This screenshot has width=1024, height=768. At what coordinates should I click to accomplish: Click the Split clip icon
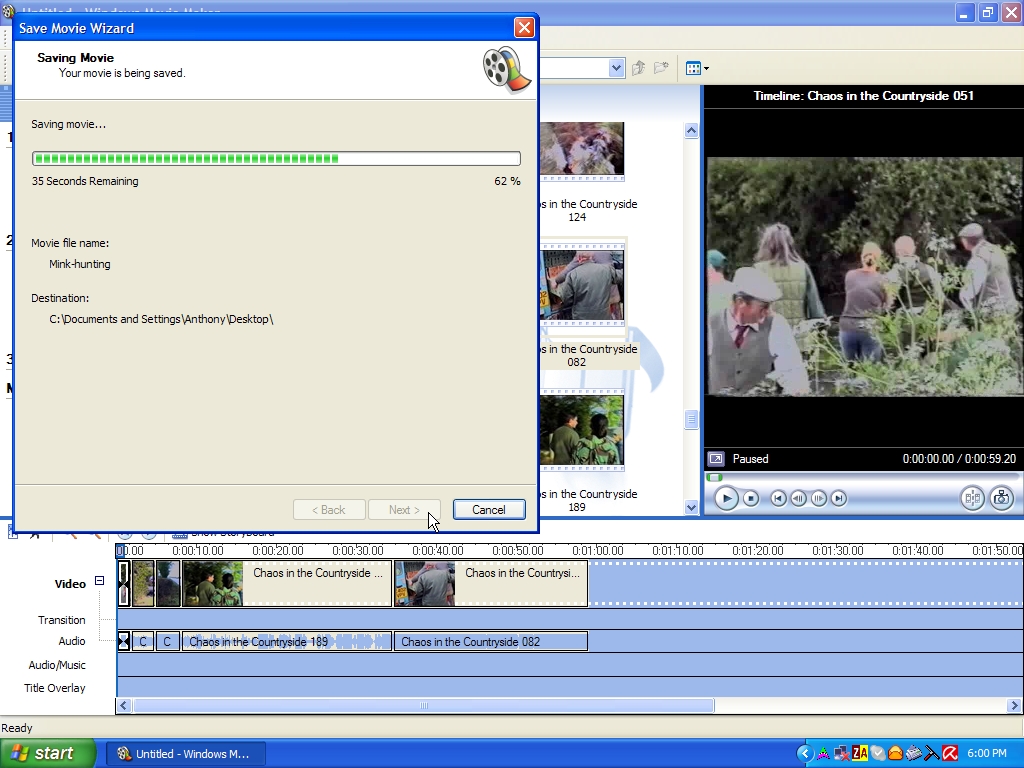971,498
